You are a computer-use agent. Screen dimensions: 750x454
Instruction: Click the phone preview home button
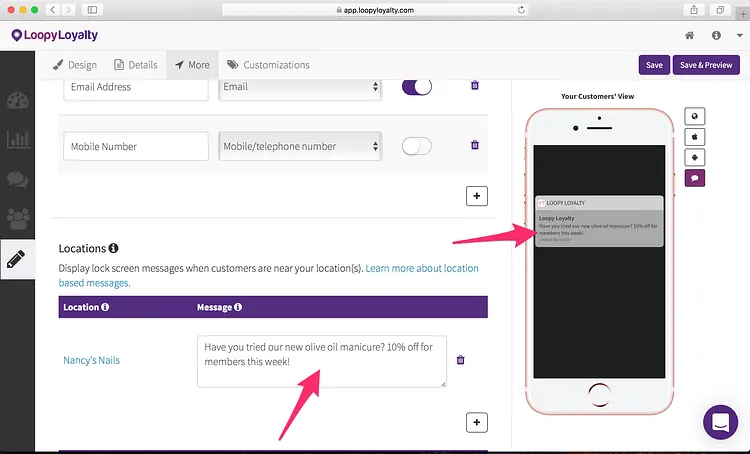[599, 395]
